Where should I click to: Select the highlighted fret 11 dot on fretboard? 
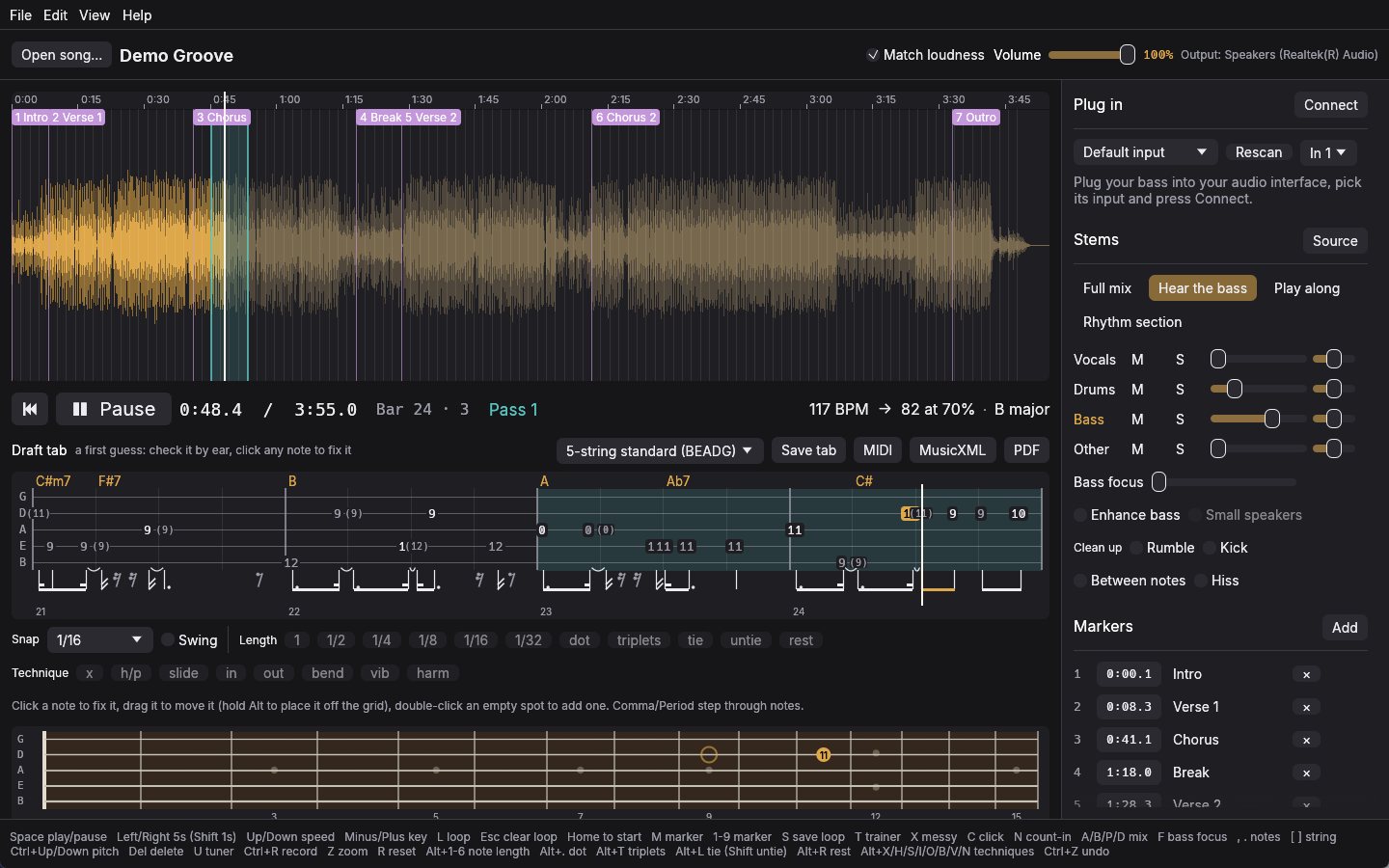tap(823, 755)
